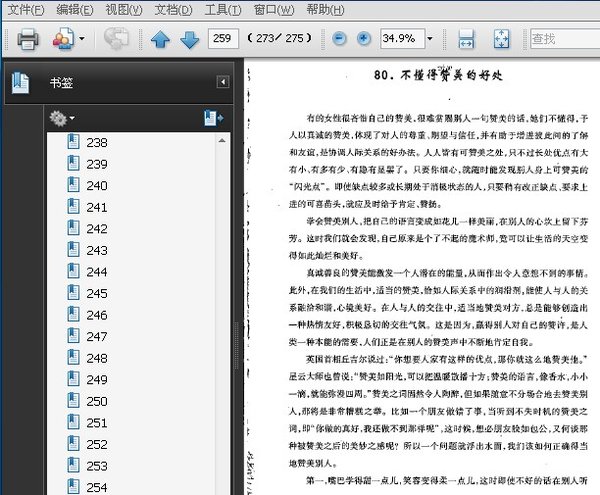Screen dimensions: 600x495
Task: Toggle the bookmarks panel icon on left sidebar
Action: pyautogui.click(x=20, y=84)
